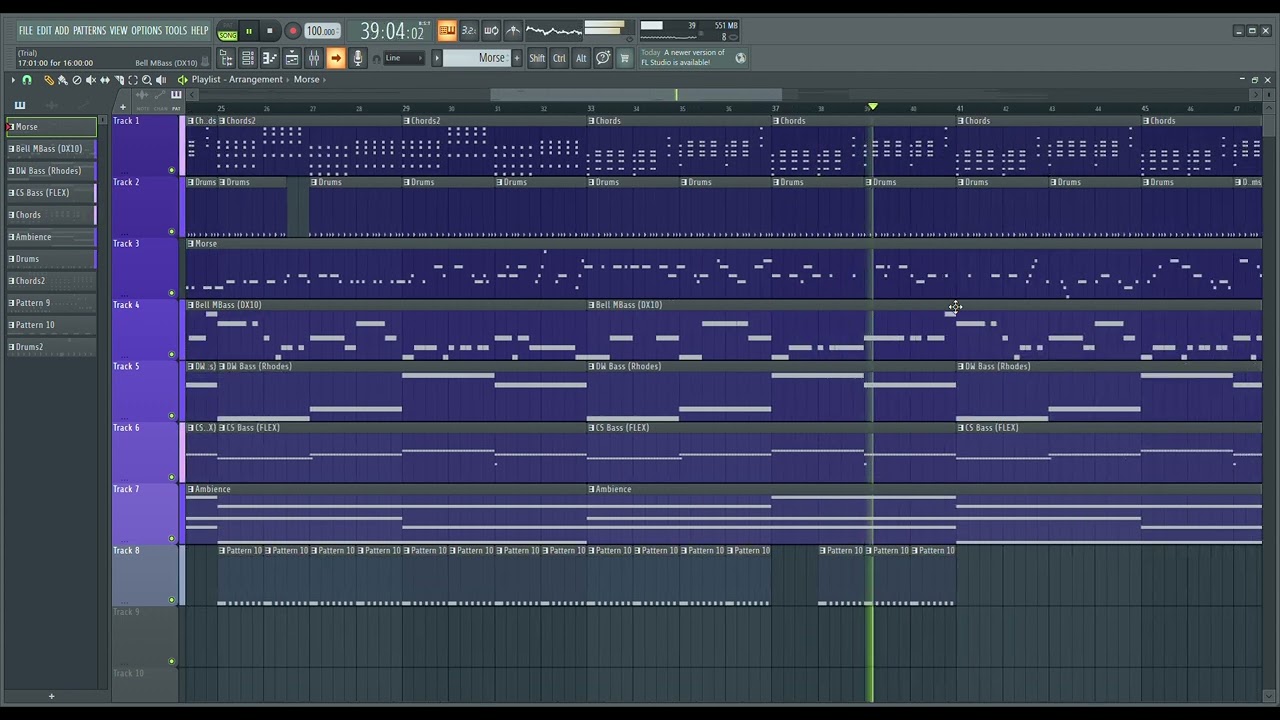Arm recording with the red record button
This screenshot has width=1280, height=720.
click(293, 31)
